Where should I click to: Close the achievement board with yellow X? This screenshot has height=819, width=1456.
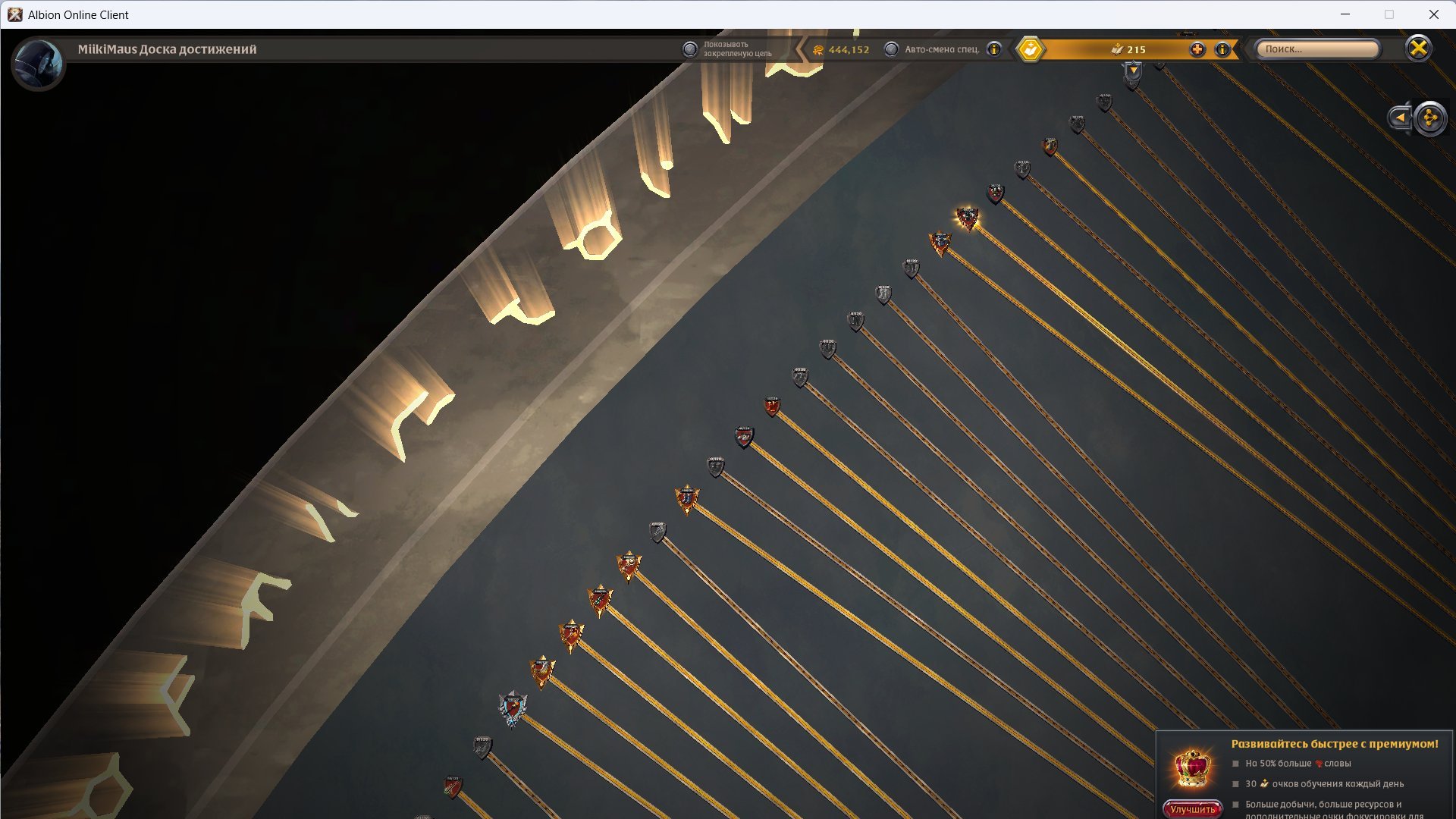[x=1418, y=49]
